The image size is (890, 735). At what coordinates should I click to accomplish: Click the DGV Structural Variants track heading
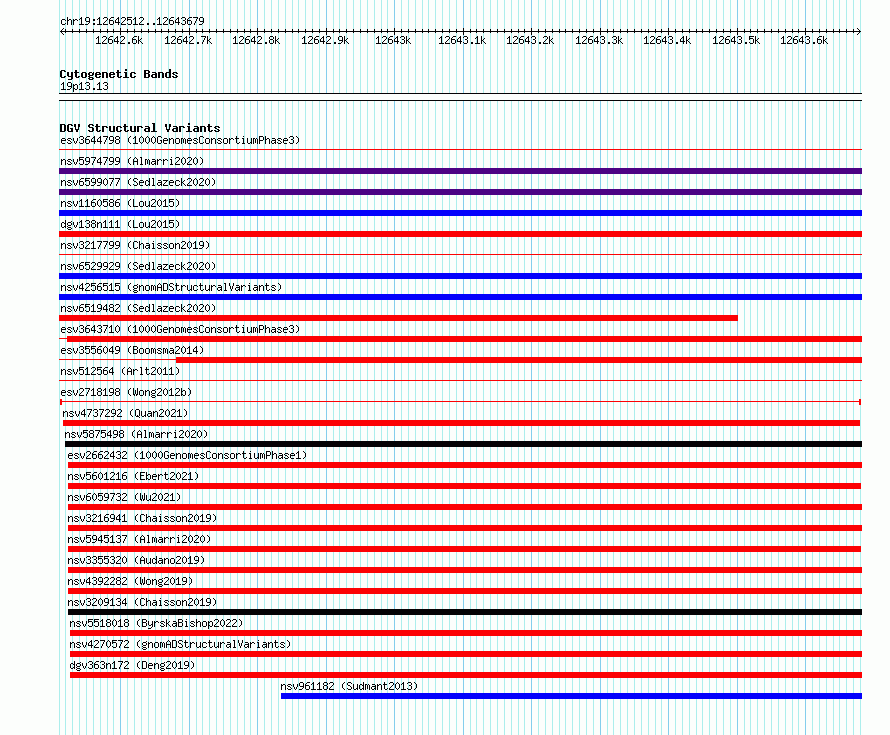tap(140, 128)
